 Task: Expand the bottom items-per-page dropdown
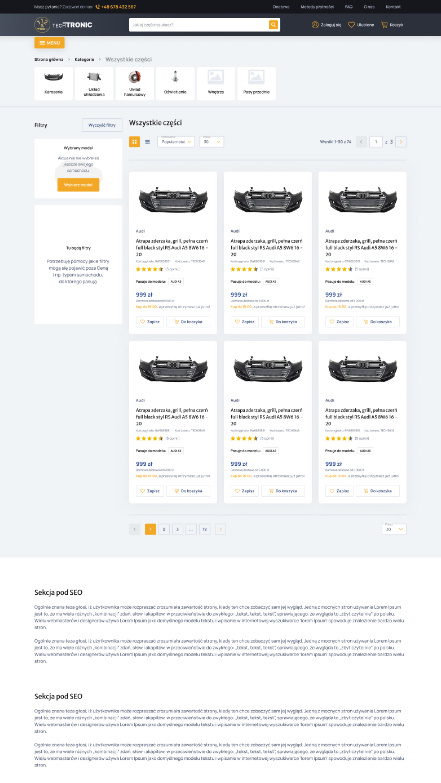(x=394, y=529)
